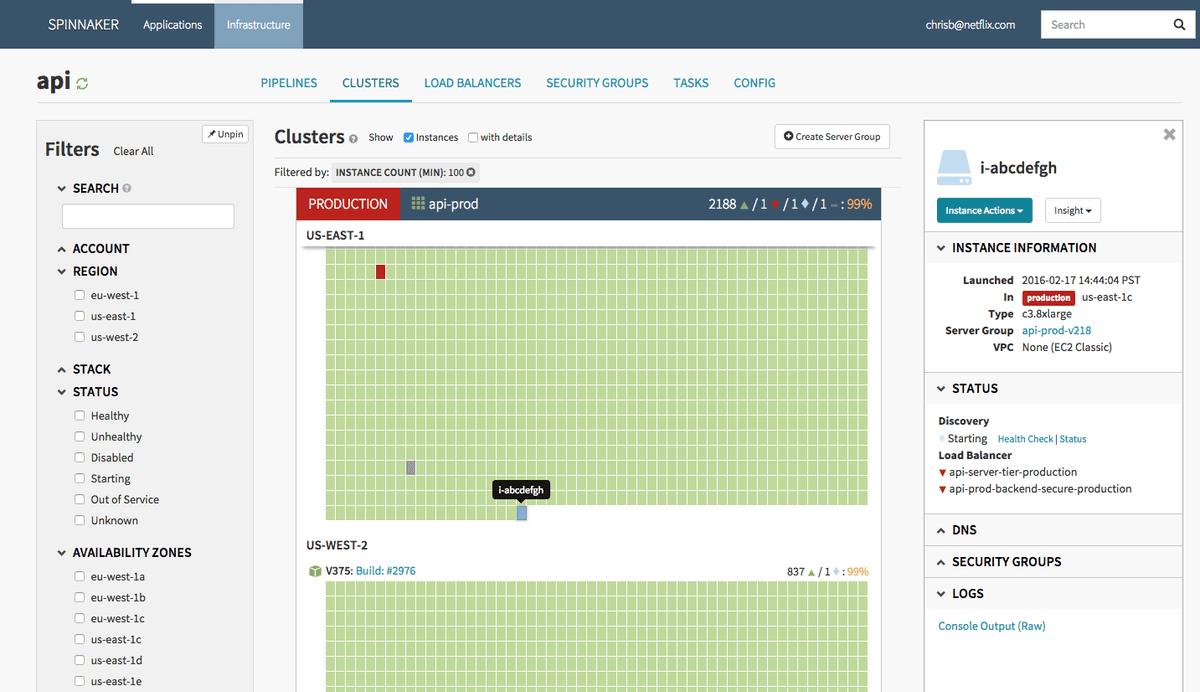The height and width of the screenshot is (692, 1200).
Task: Open the Build: #2976 link
Action: click(x=386, y=571)
